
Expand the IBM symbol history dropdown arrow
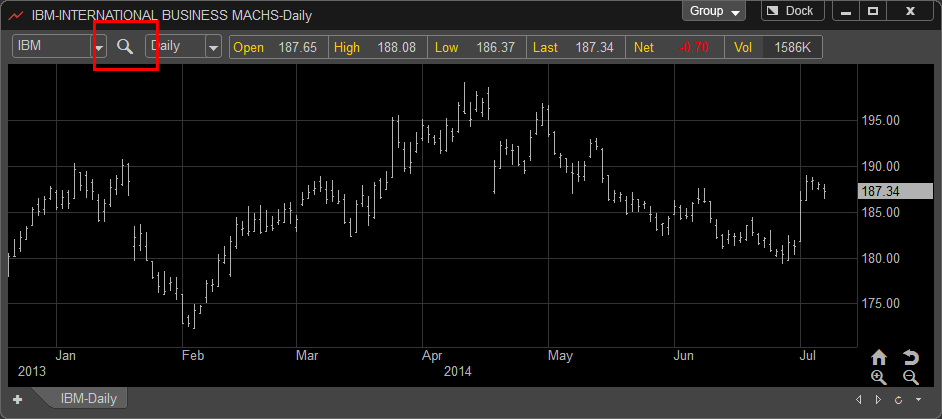tap(100, 47)
